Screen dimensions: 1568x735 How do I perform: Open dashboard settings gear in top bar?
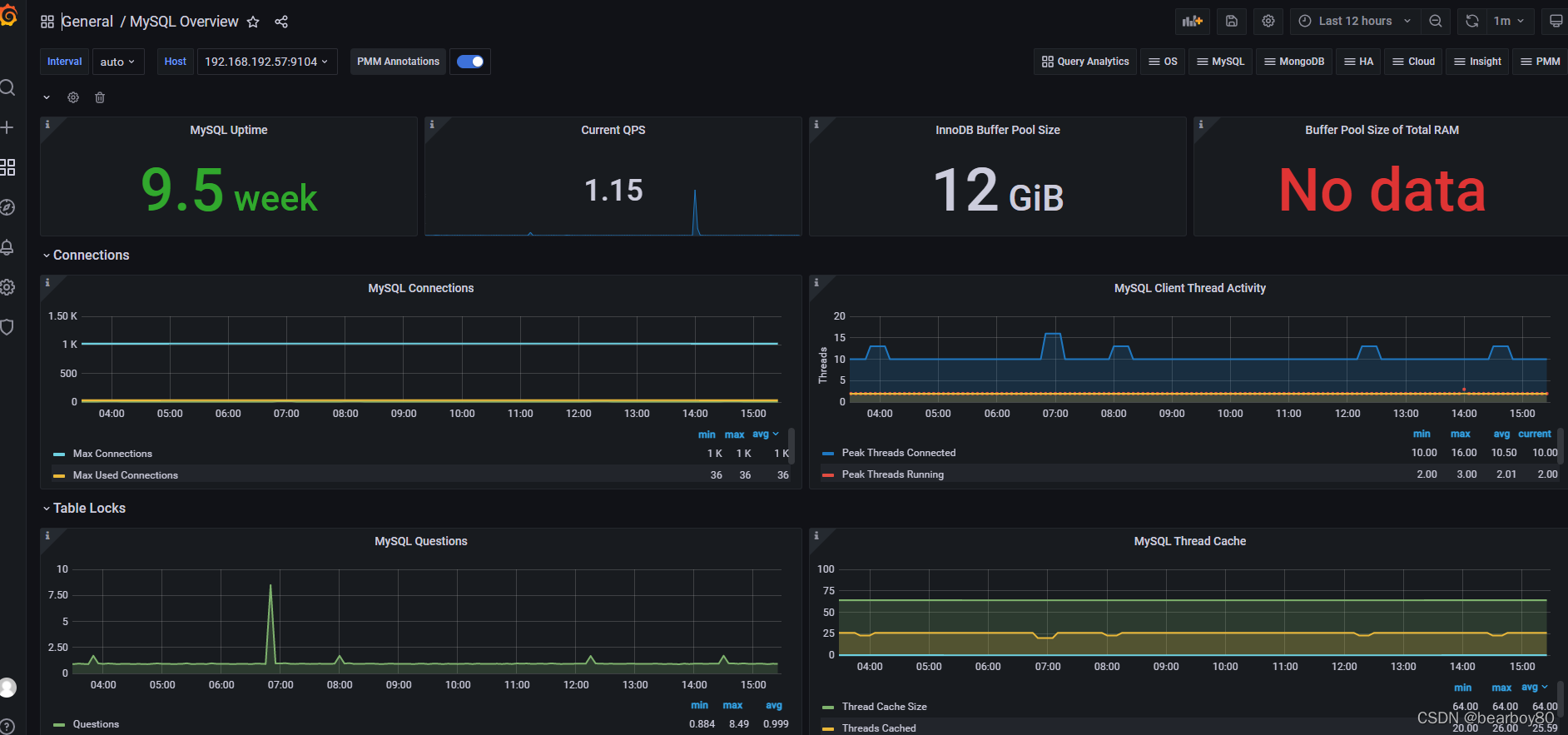[1268, 21]
